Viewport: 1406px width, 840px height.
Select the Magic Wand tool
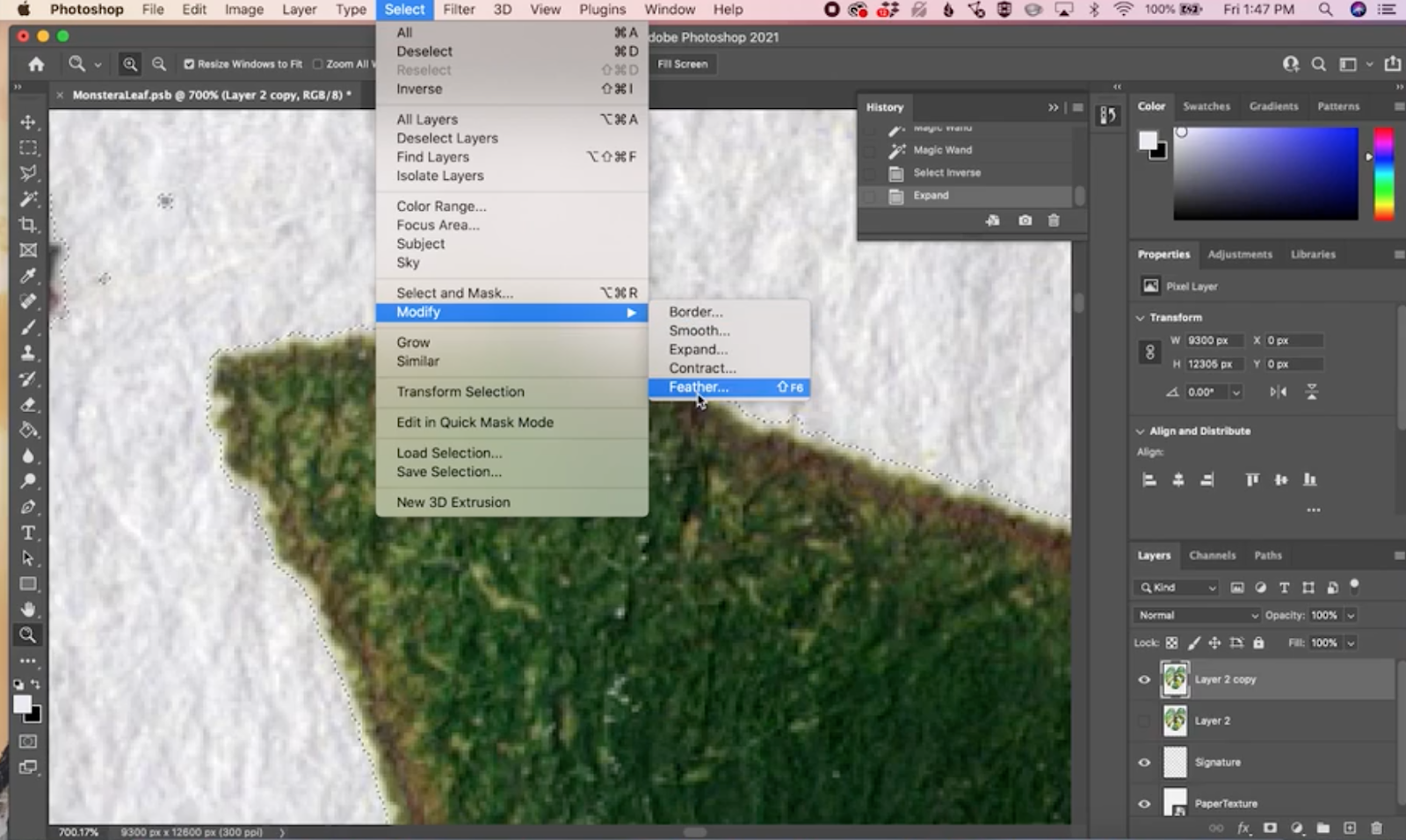coord(28,199)
